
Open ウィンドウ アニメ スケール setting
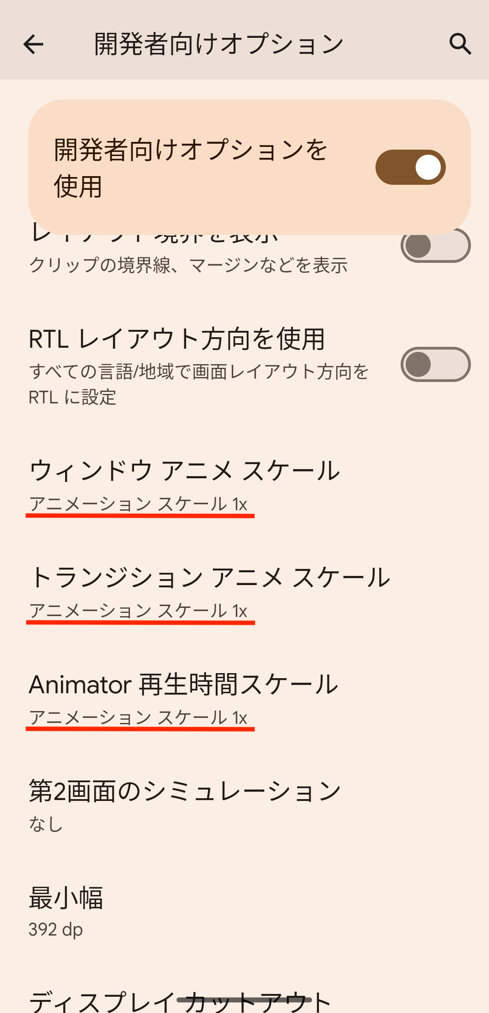[x=244, y=485]
